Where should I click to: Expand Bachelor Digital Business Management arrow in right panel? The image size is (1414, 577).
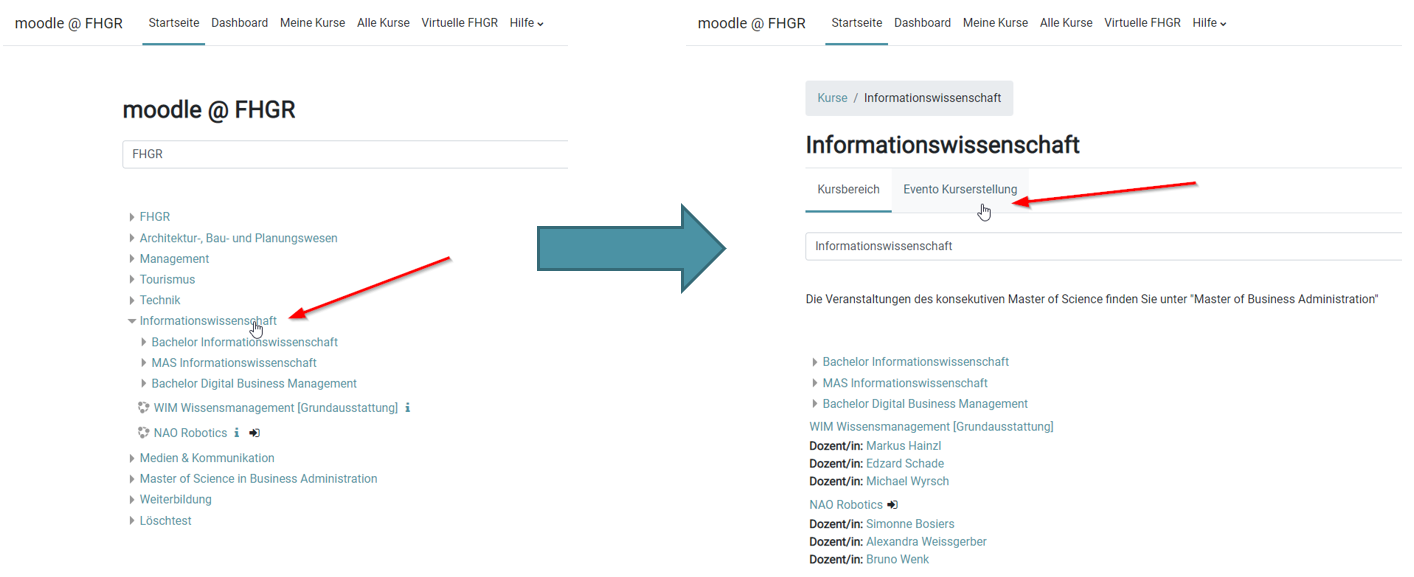click(x=815, y=404)
